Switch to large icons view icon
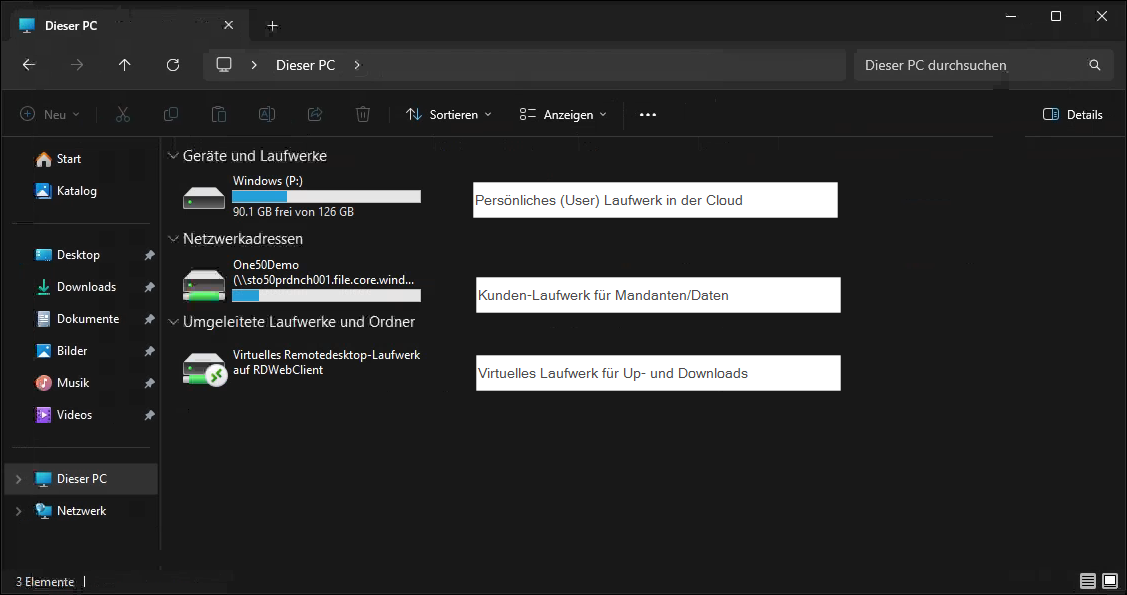 pos(1110,581)
